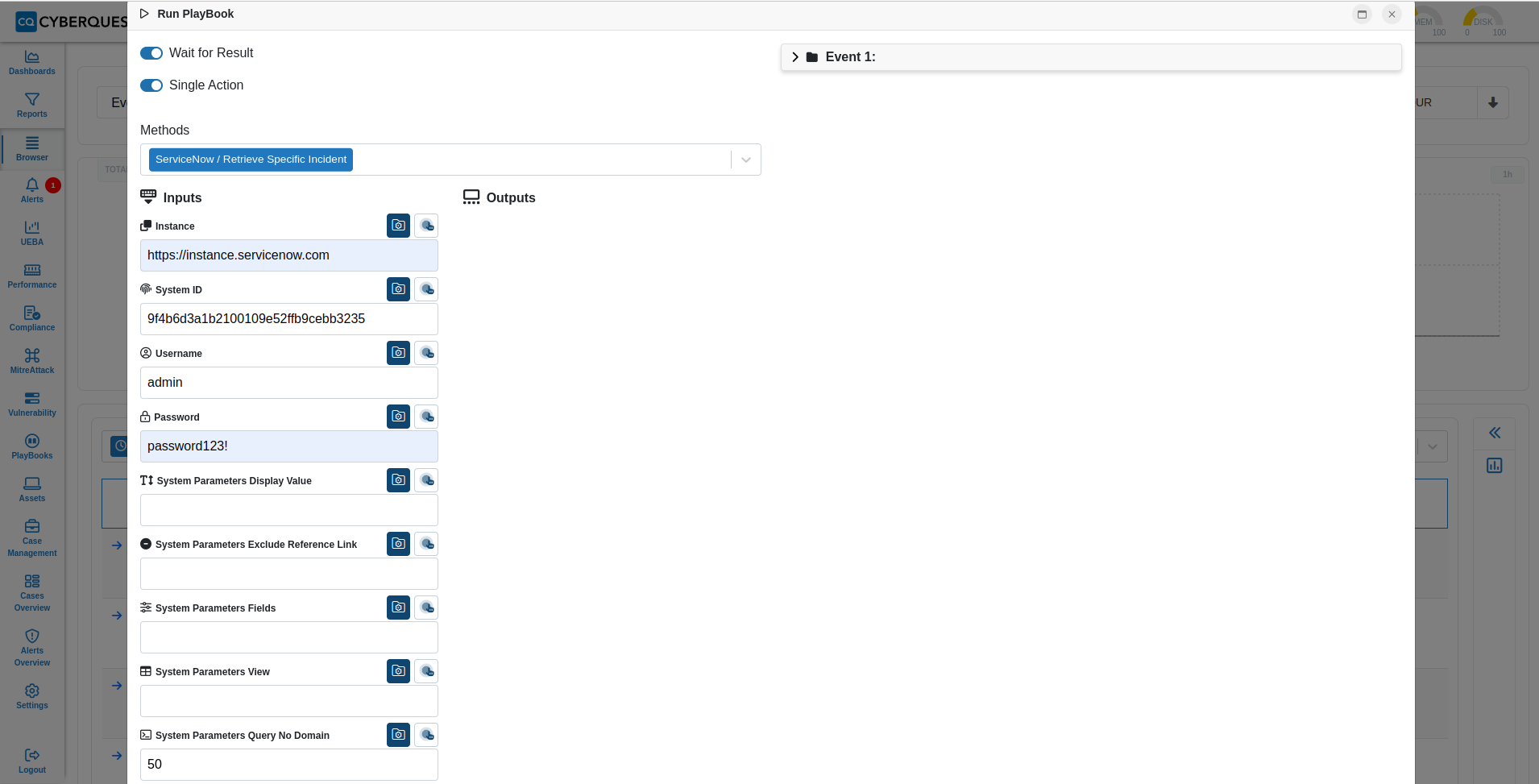1539x784 pixels.
Task: Click camera icon for Query No Domain
Action: click(x=398, y=735)
